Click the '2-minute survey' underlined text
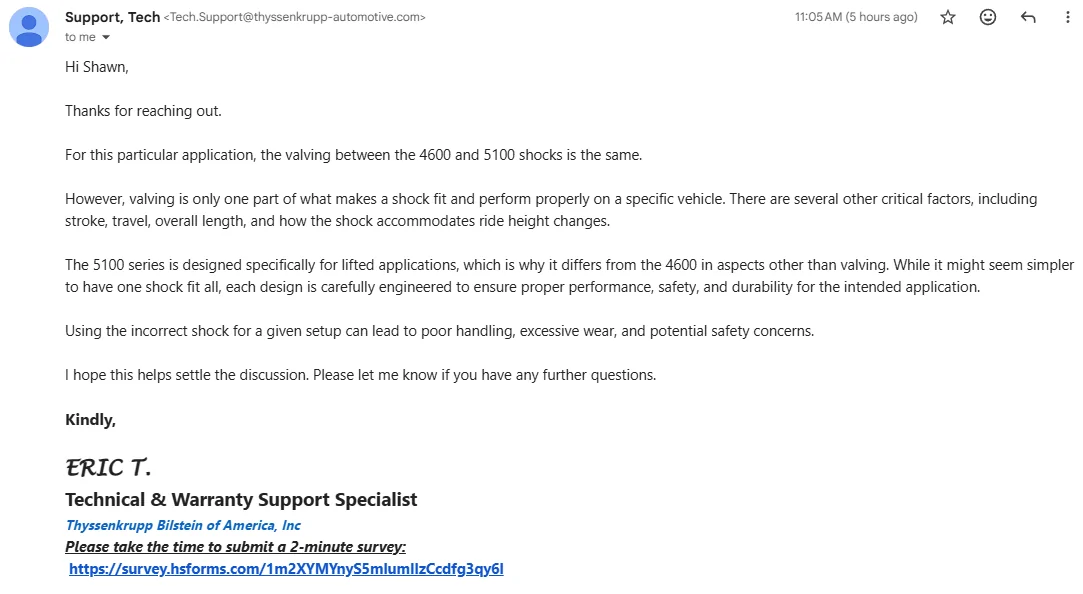This screenshot has height=594, width=1083. click(x=347, y=546)
